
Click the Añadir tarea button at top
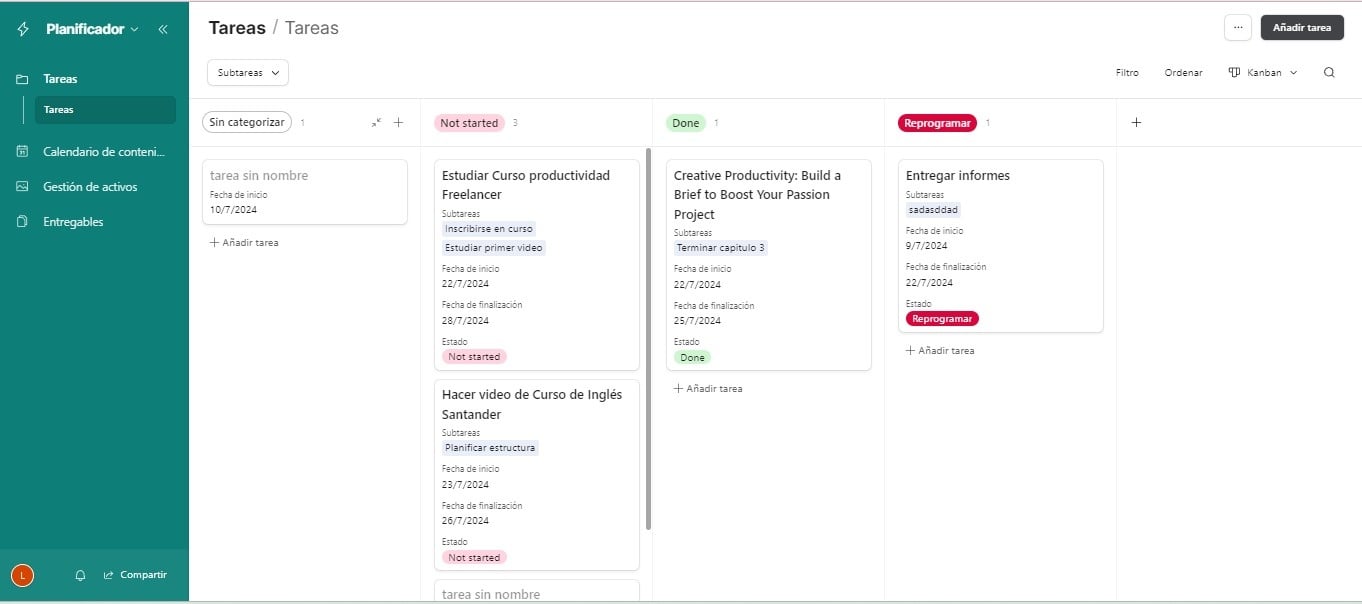point(1302,28)
